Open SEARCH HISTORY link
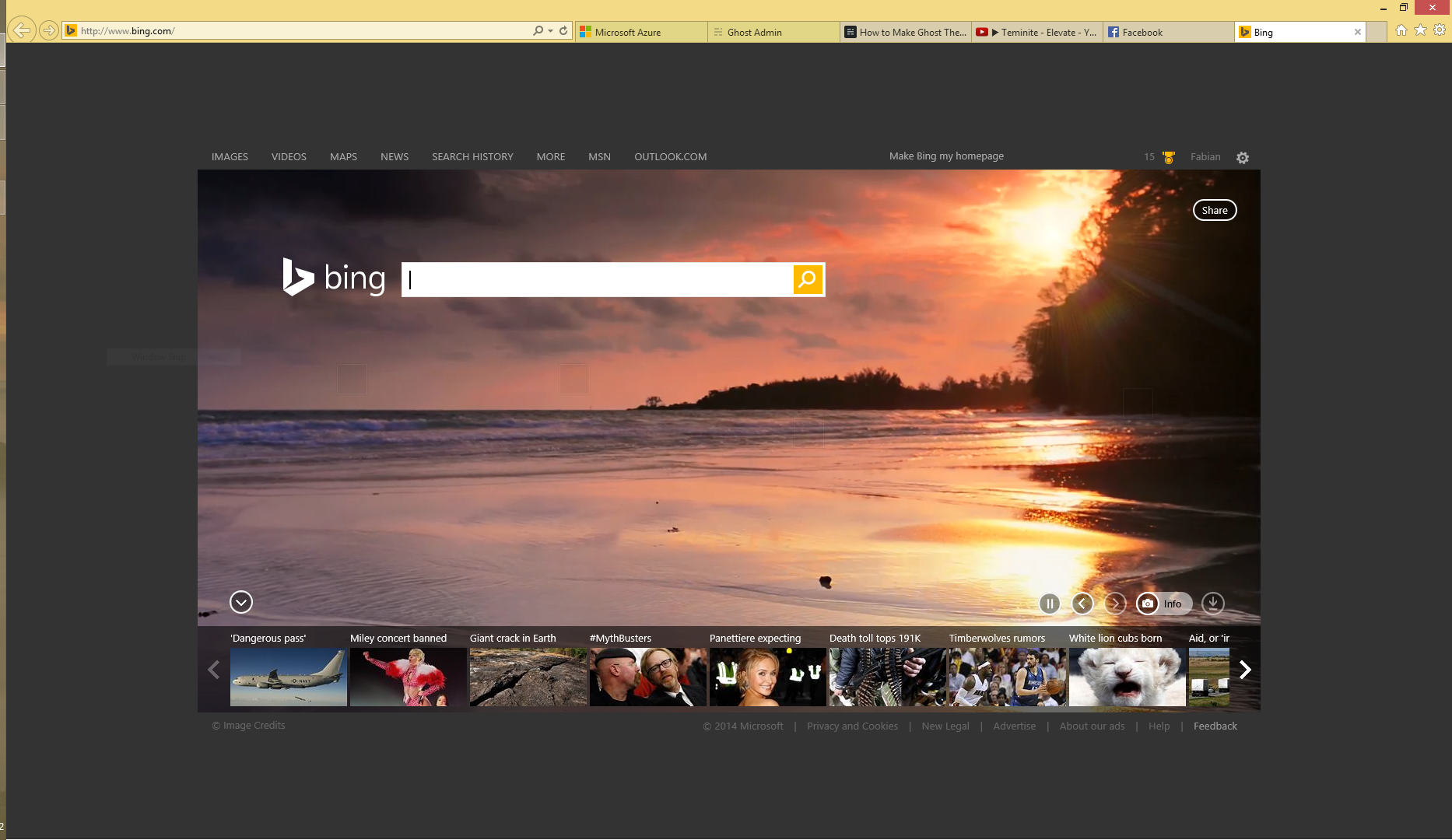This screenshot has height=840, width=1452. (472, 156)
